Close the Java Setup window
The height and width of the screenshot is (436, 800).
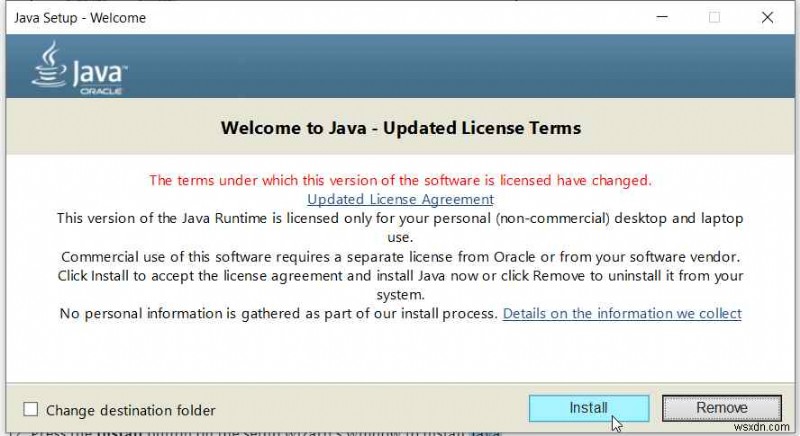[x=767, y=17]
